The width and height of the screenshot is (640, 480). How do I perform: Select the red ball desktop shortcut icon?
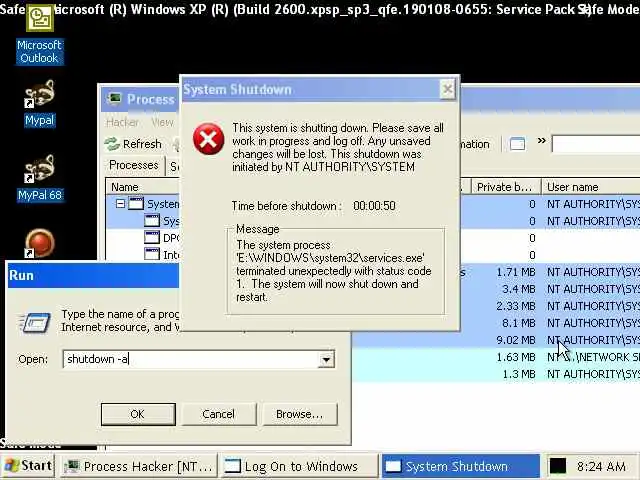39,243
